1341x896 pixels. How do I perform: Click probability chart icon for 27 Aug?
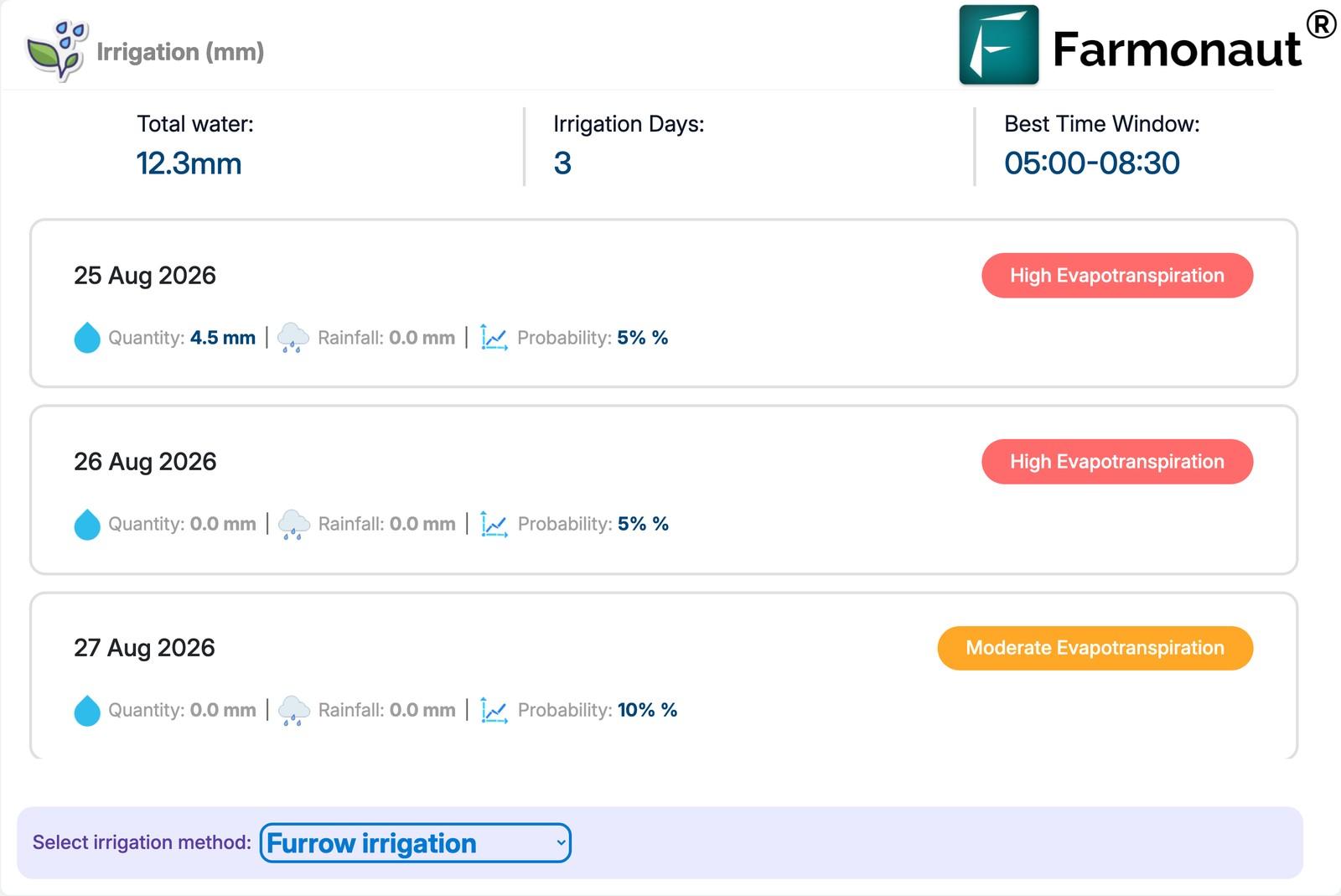coord(494,710)
